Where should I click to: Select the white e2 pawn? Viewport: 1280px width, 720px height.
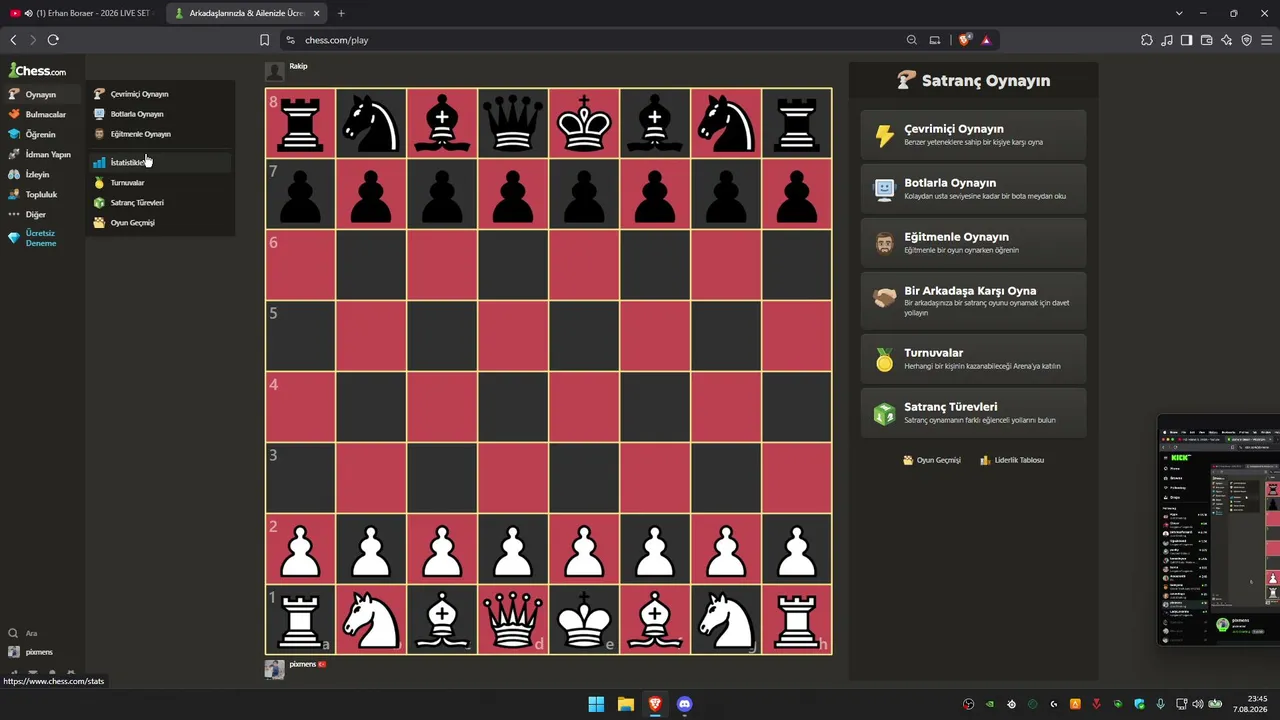click(x=584, y=549)
